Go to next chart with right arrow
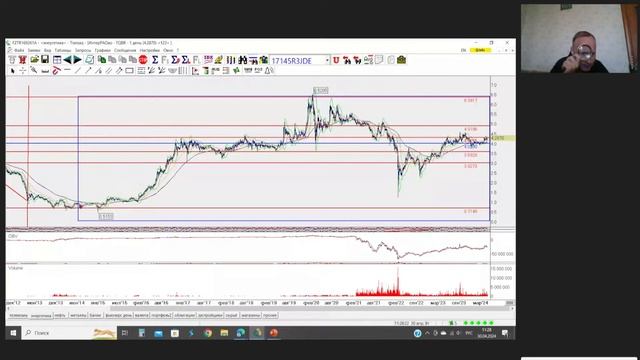Viewport: 640px width, 360px height. coord(77,60)
